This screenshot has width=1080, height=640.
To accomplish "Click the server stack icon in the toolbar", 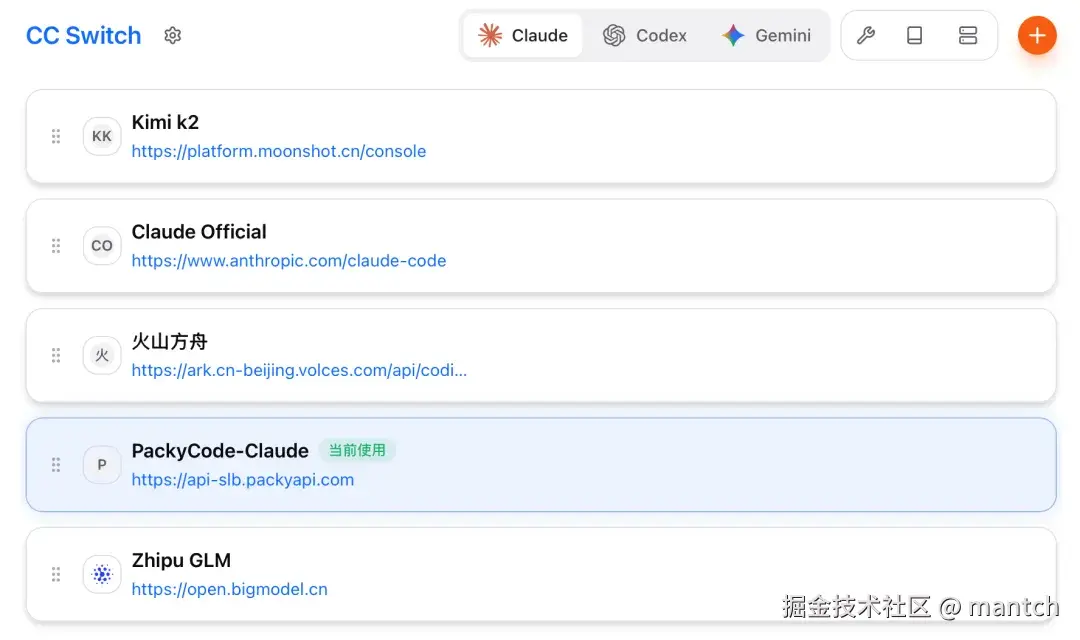I will 967,36.
